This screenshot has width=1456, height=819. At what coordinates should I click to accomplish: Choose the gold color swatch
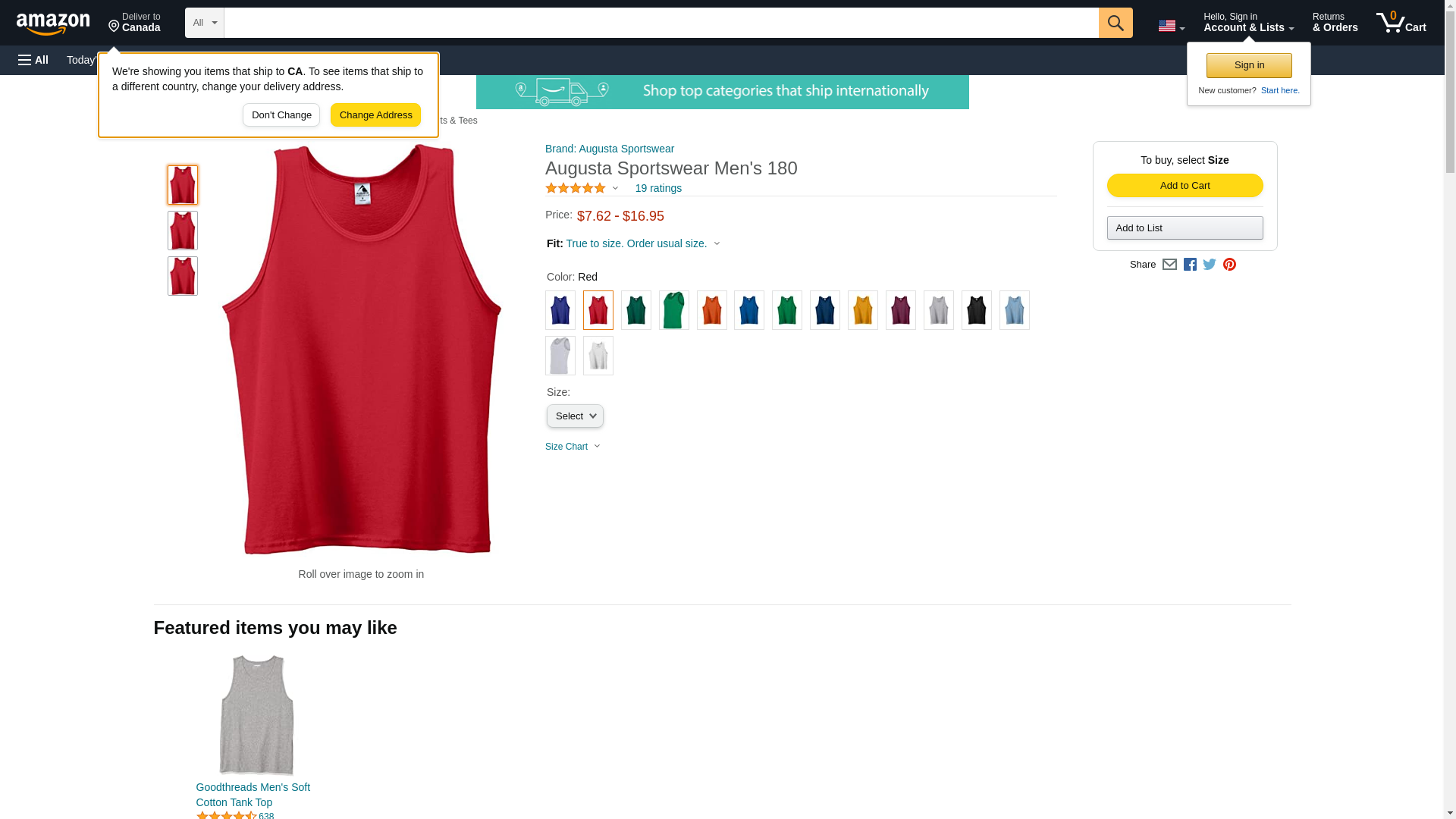[862, 310]
